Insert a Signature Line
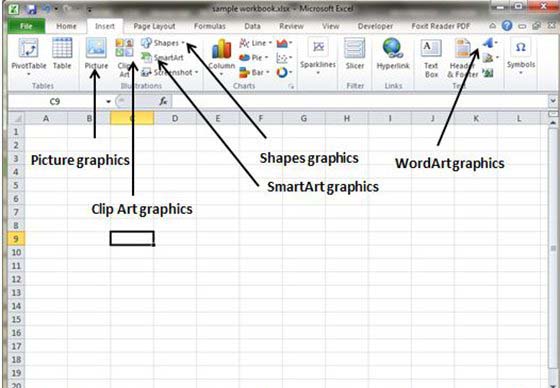 pyautogui.click(x=490, y=58)
